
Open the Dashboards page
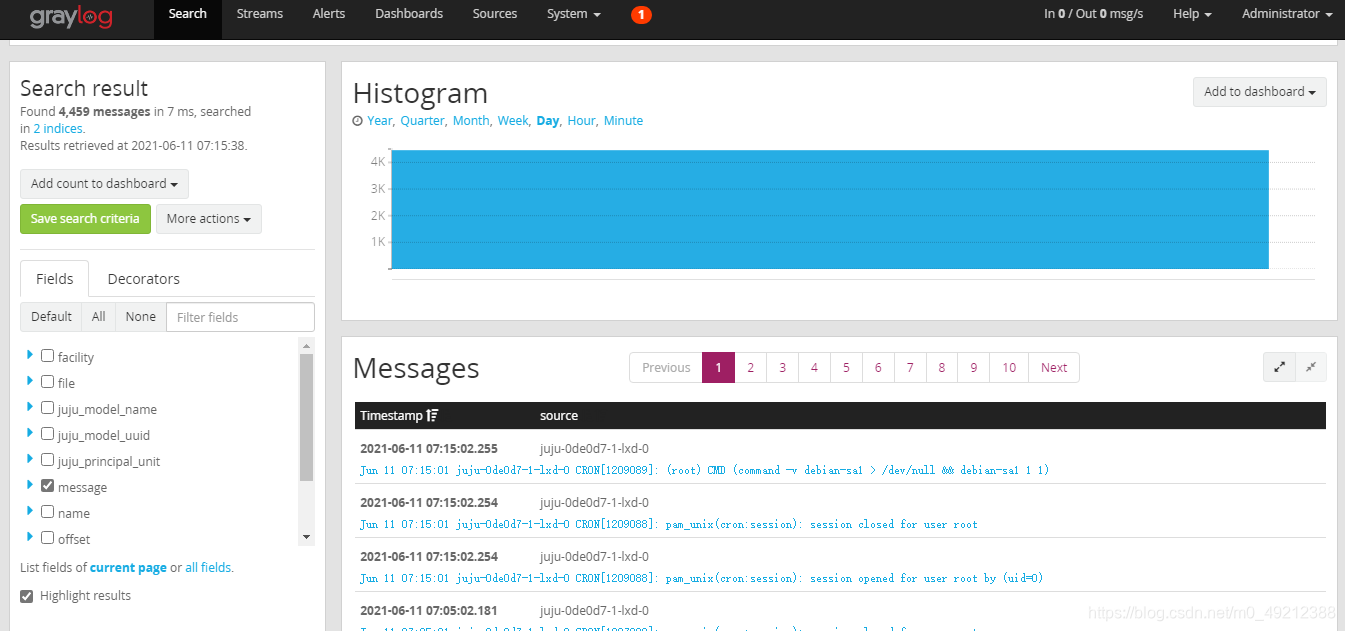coord(409,14)
